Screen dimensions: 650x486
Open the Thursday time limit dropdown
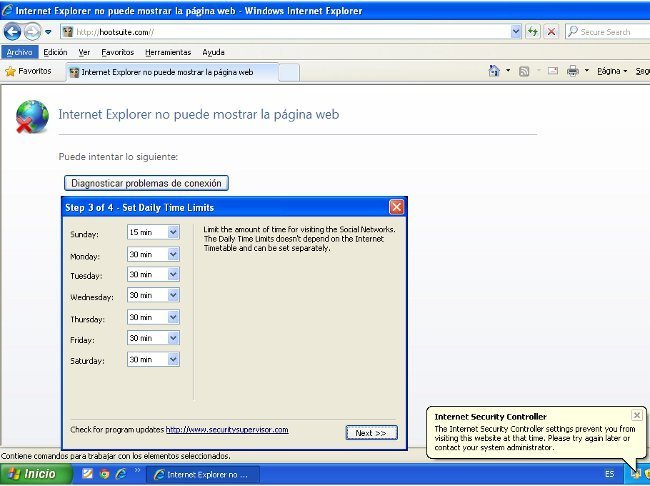173,317
